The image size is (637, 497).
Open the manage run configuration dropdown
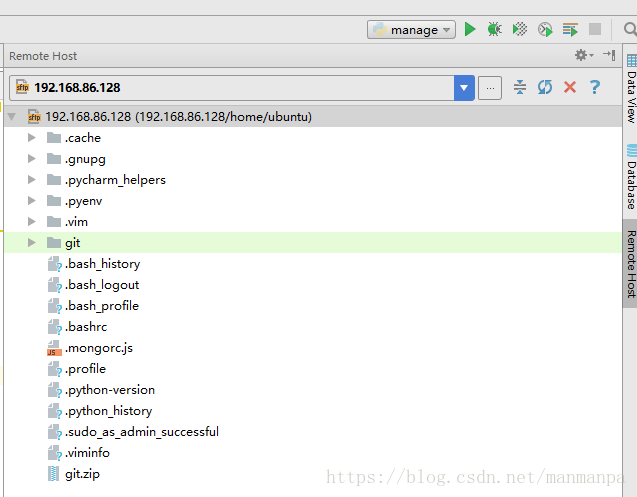click(411, 30)
